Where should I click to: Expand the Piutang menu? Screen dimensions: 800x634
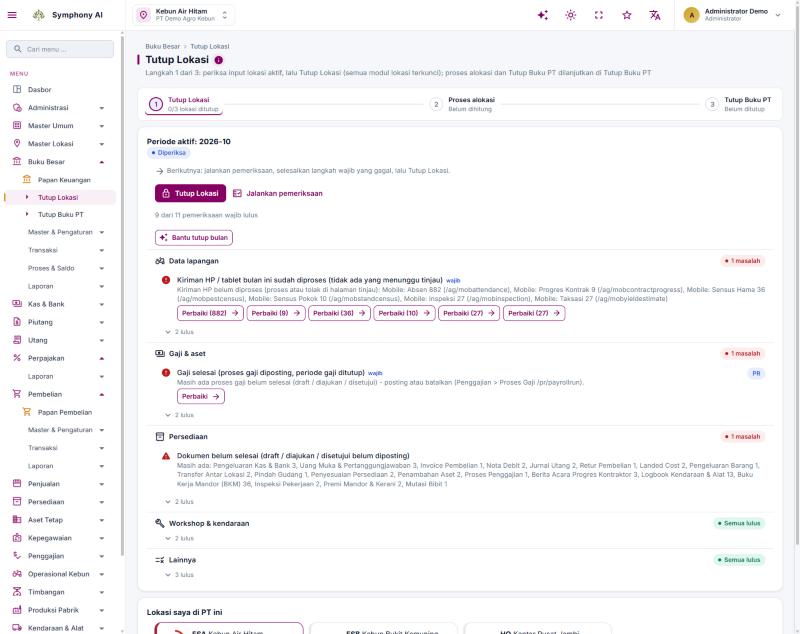point(59,322)
